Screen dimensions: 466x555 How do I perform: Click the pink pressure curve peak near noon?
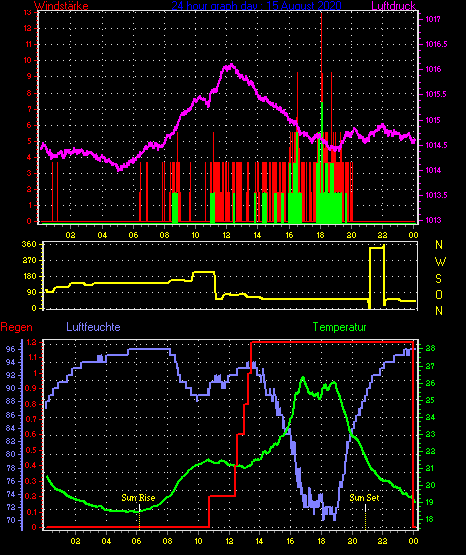[231, 65]
